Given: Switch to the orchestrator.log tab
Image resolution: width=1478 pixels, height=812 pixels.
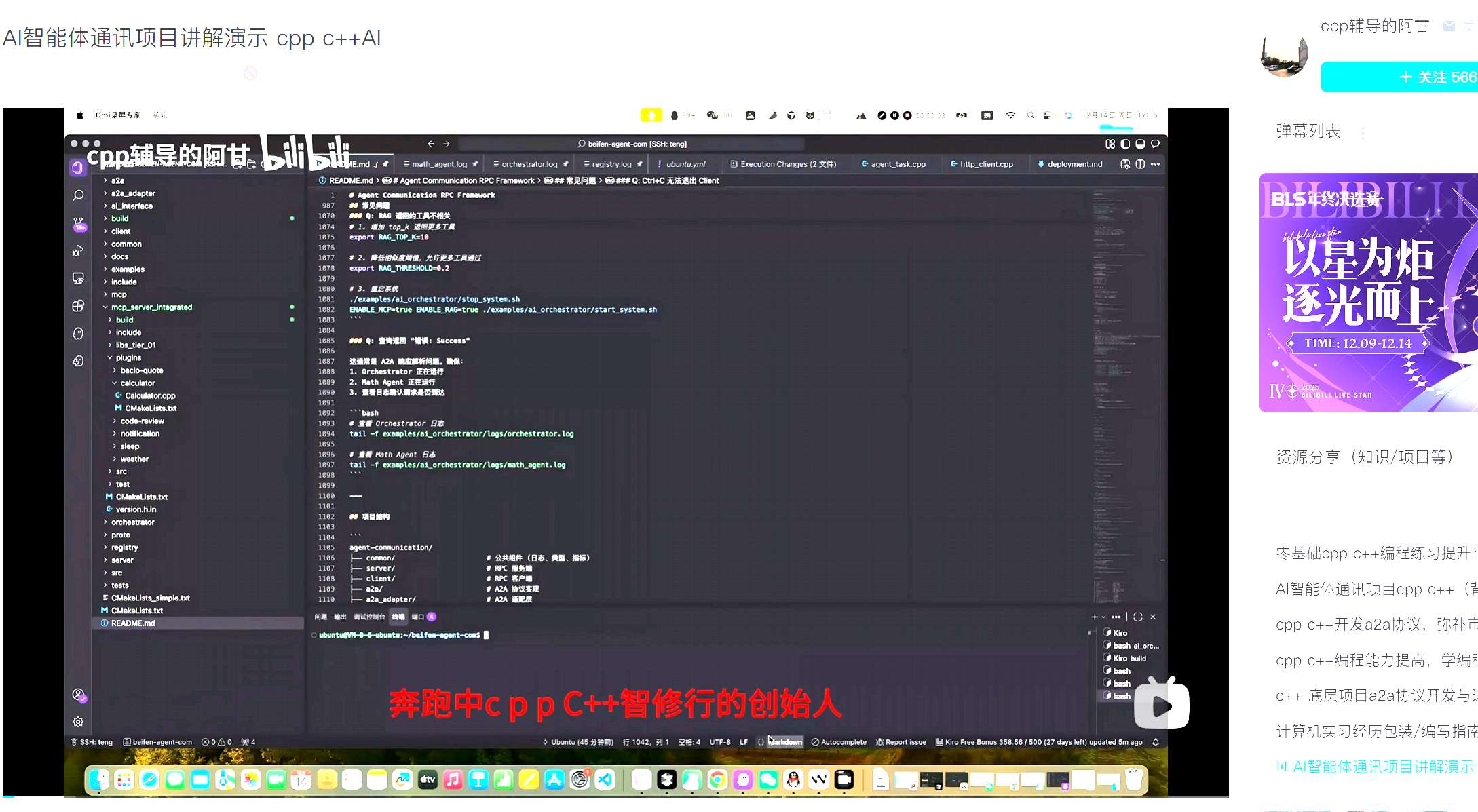Looking at the screenshot, I should pos(529,164).
